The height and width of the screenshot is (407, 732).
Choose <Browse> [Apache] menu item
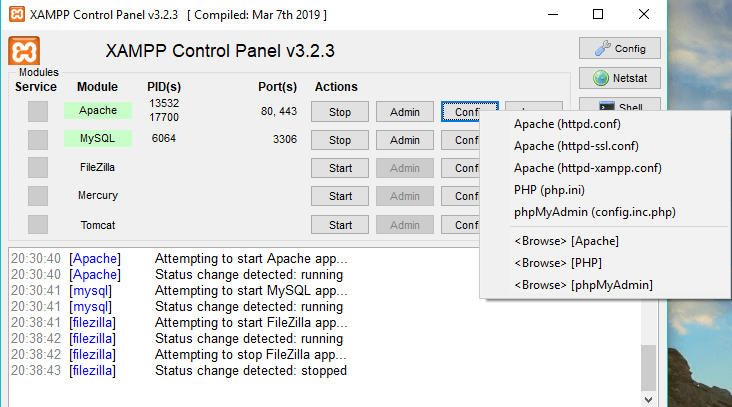click(566, 241)
